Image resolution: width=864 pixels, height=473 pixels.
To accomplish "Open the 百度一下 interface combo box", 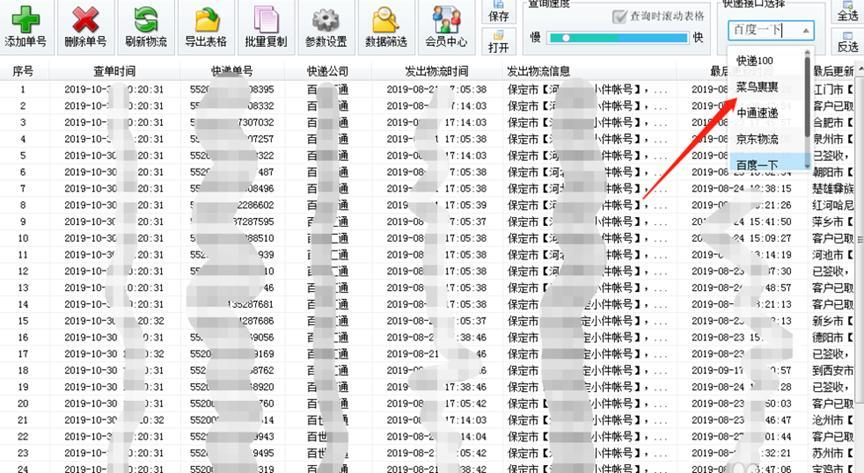I will pos(771,30).
